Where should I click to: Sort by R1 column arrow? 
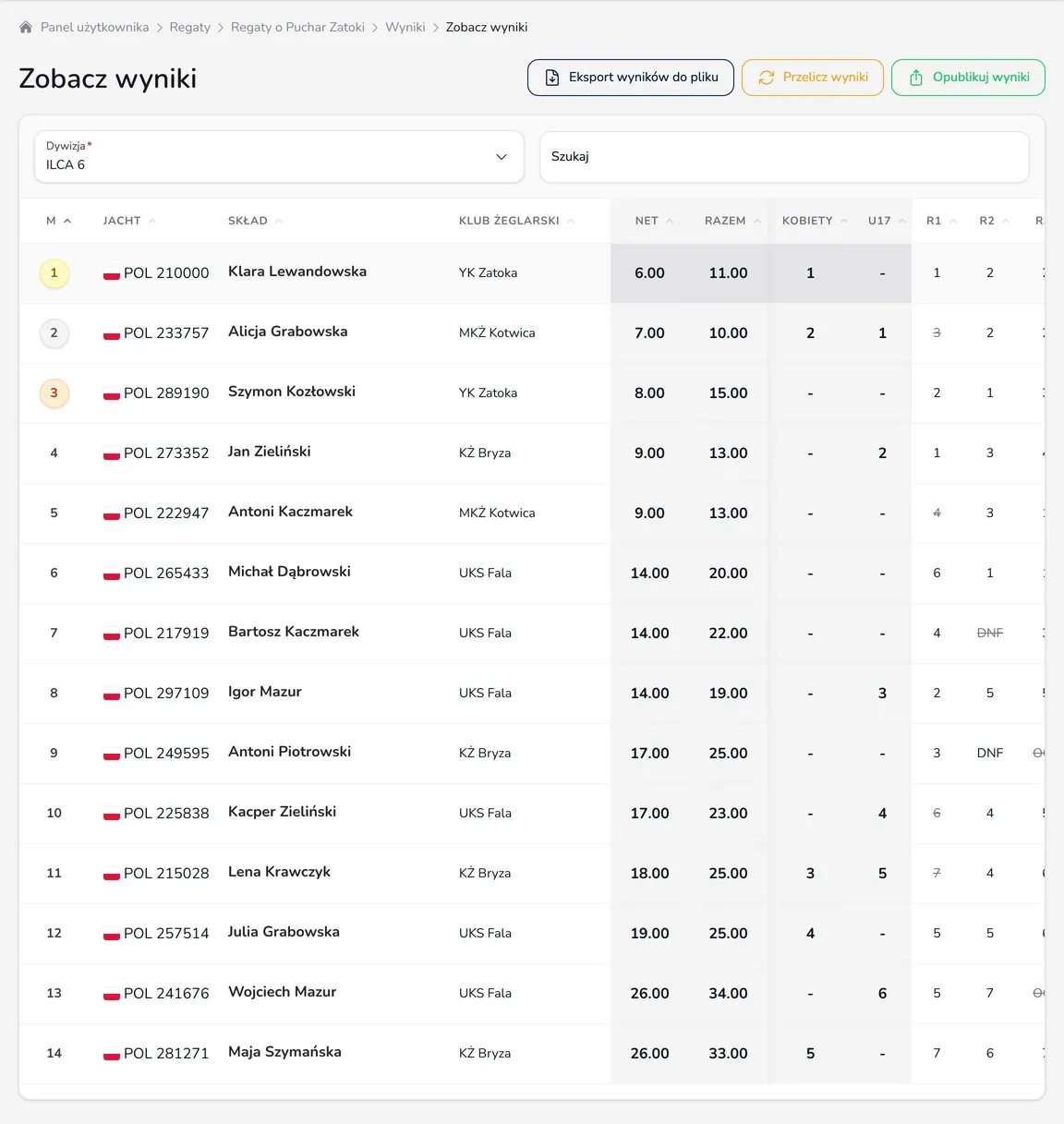[953, 221]
